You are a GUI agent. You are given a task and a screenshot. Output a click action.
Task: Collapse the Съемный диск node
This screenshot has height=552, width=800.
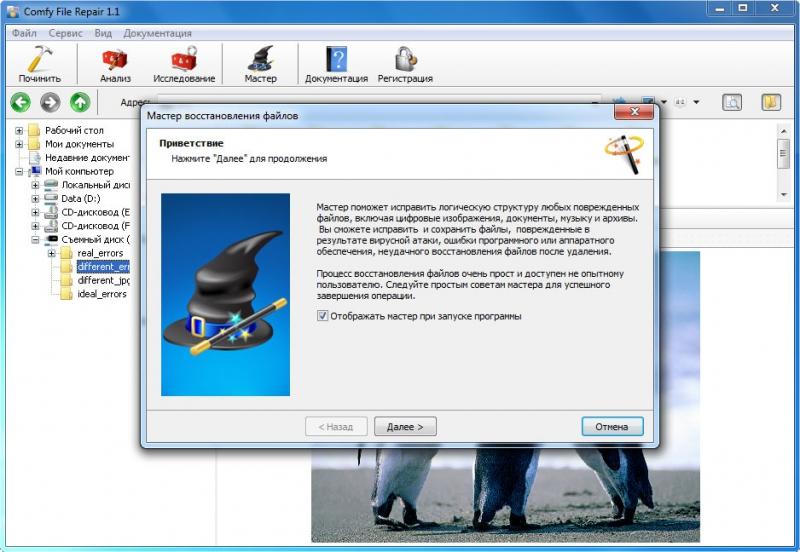pyautogui.click(x=35, y=240)
